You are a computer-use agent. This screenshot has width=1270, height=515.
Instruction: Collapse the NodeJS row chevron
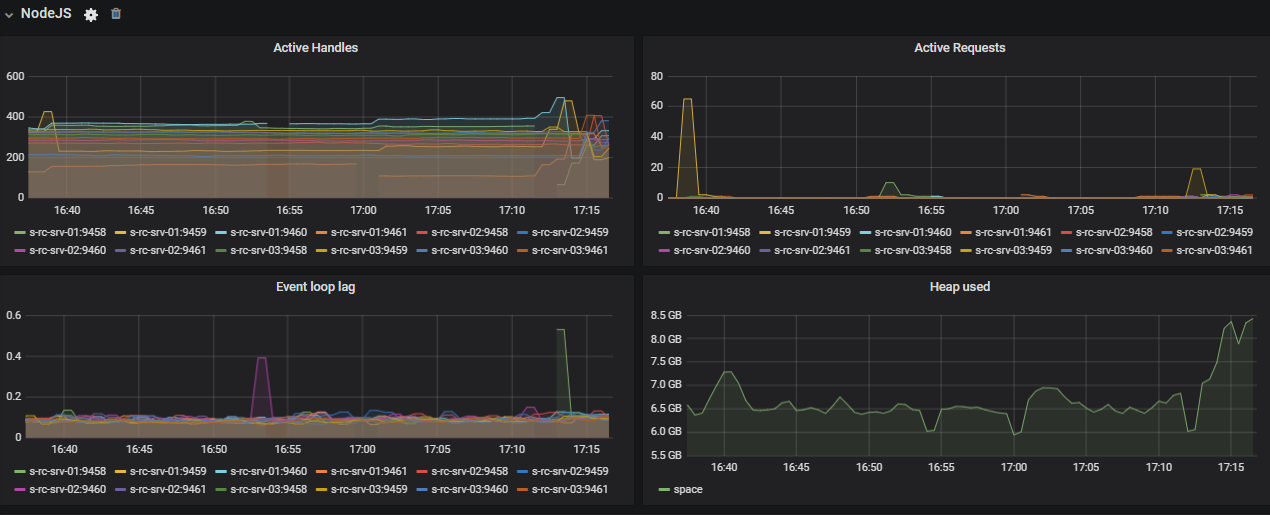tap(9, 14)
